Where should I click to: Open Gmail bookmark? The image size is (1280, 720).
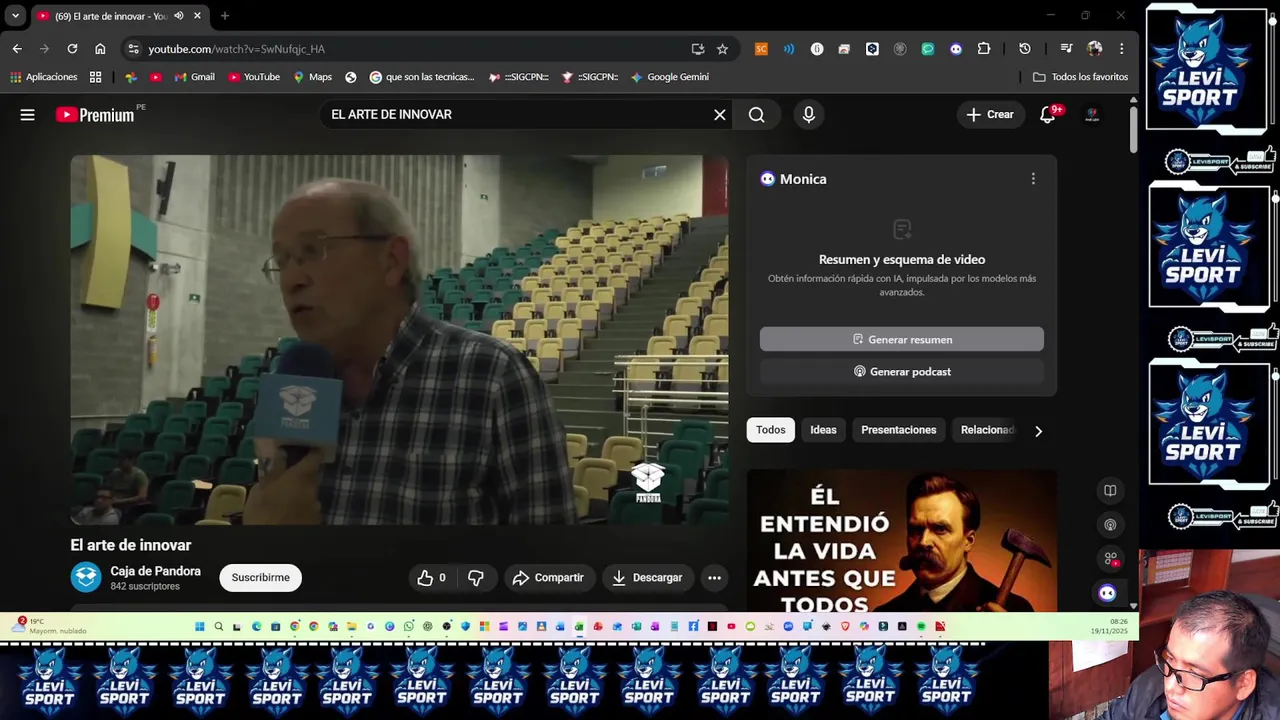pyautogui.click(x=195, y=77)
